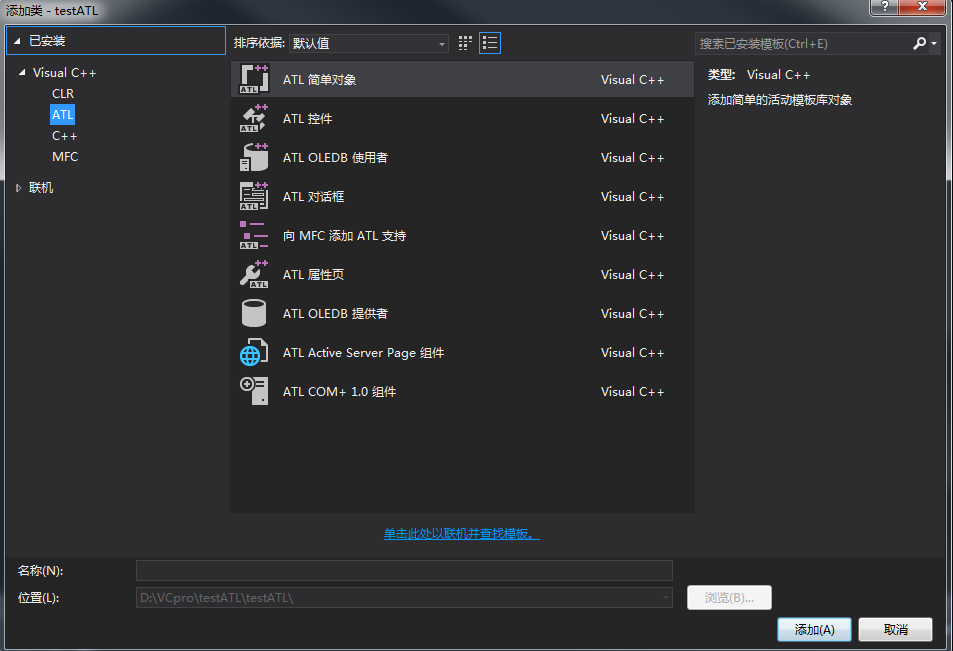Viewport: 953px width, 651px height.
Task: Click the search magnifier icon
Action: coord(919,43)
